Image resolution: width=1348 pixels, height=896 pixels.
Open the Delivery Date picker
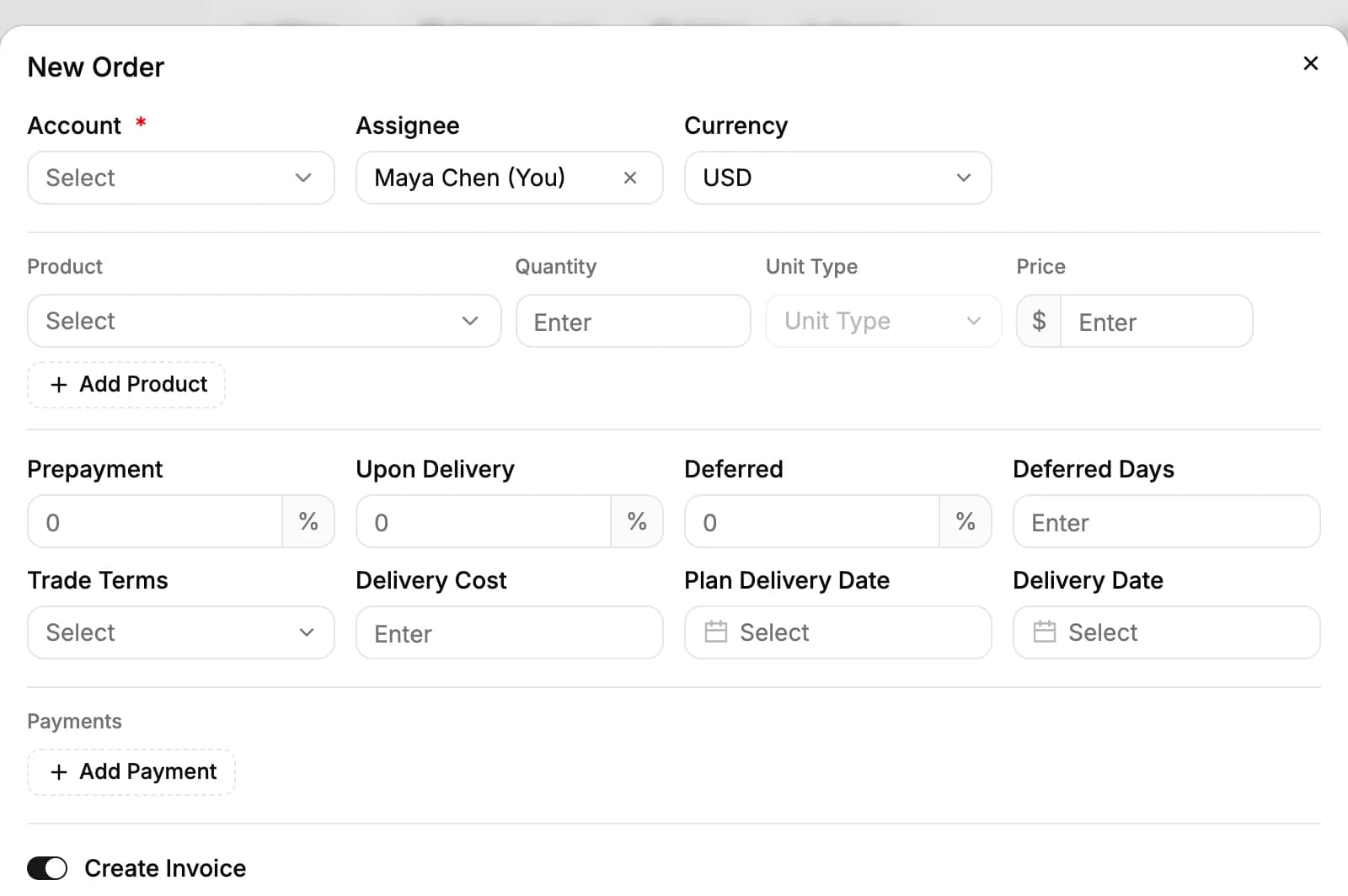pos(1166,632)
